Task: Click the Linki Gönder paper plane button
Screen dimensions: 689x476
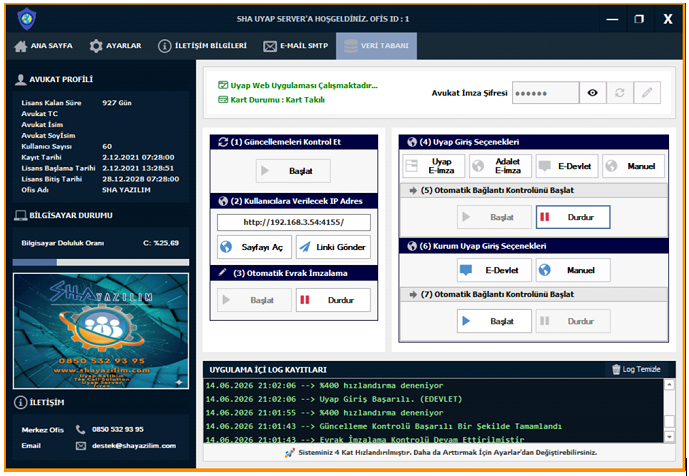Action: pyautogui.click(x=333, y=247)
